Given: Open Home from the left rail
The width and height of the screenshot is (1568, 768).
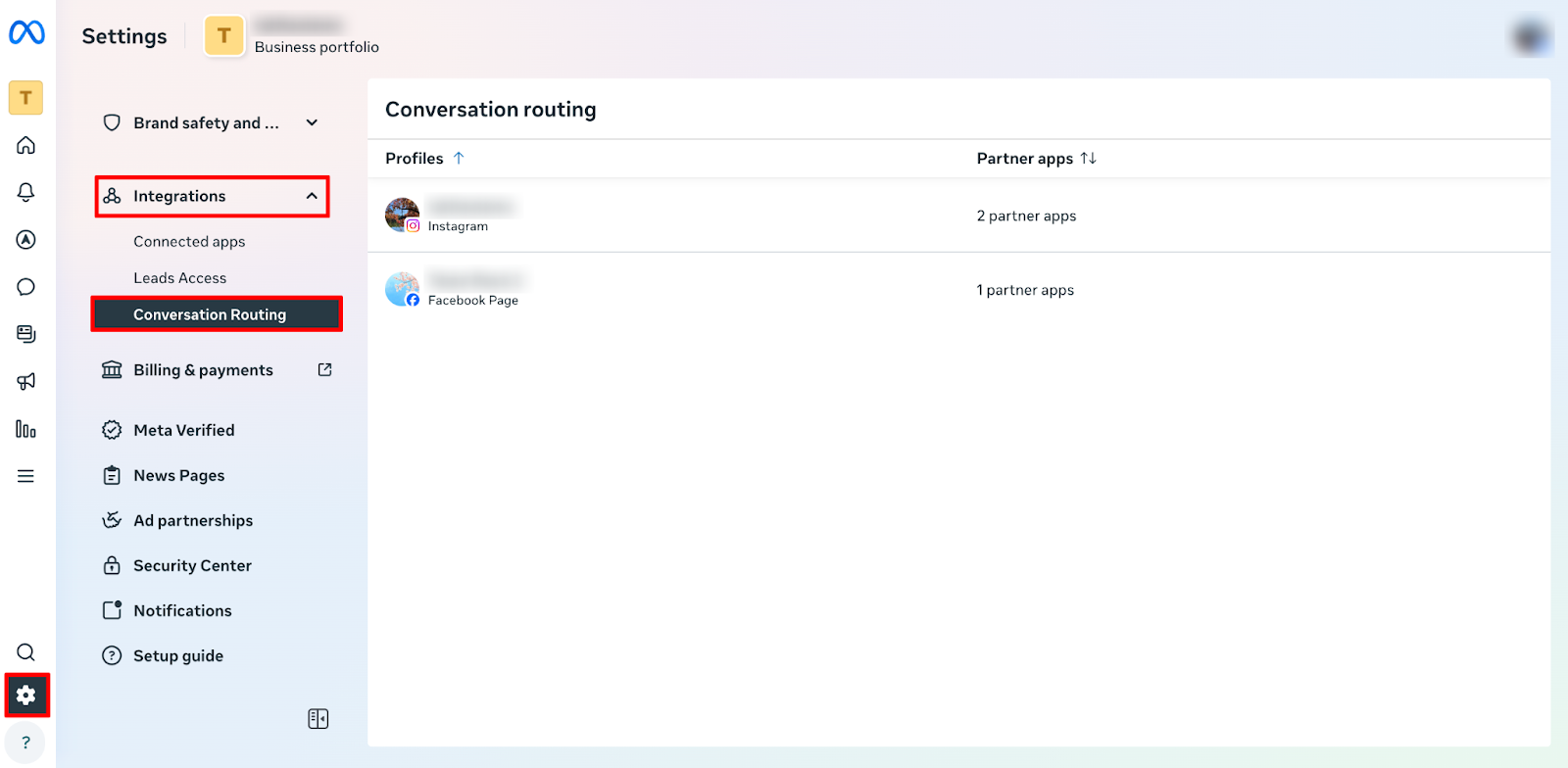Looking at the screenshot, I should coord(26,146).
